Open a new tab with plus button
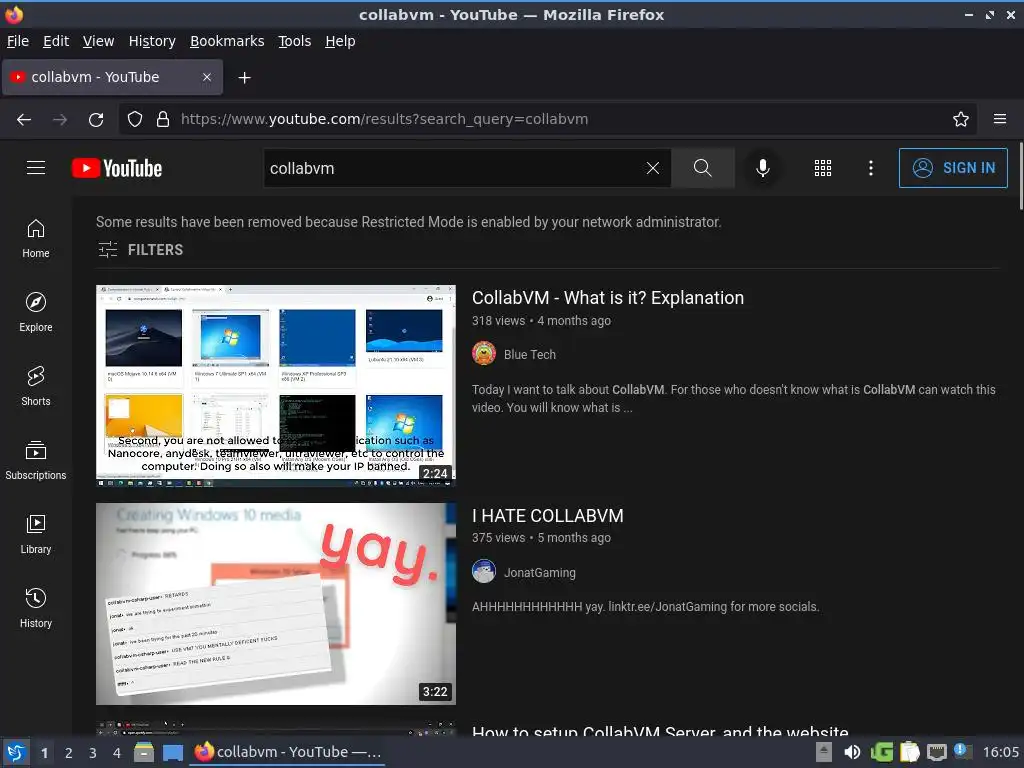This screenshot has height=768, width=1024. [244, 78]
